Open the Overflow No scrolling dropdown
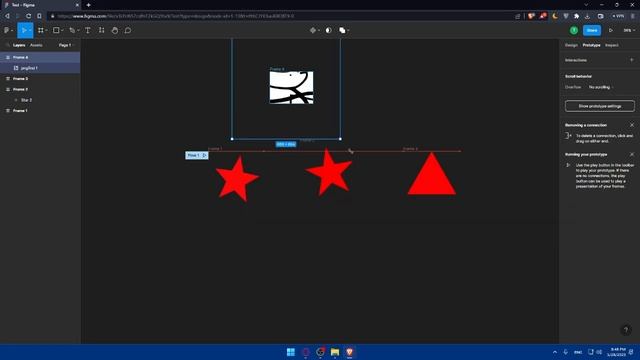Image resolution: width=640 pixels, height=360 pixels. (601, 87)
